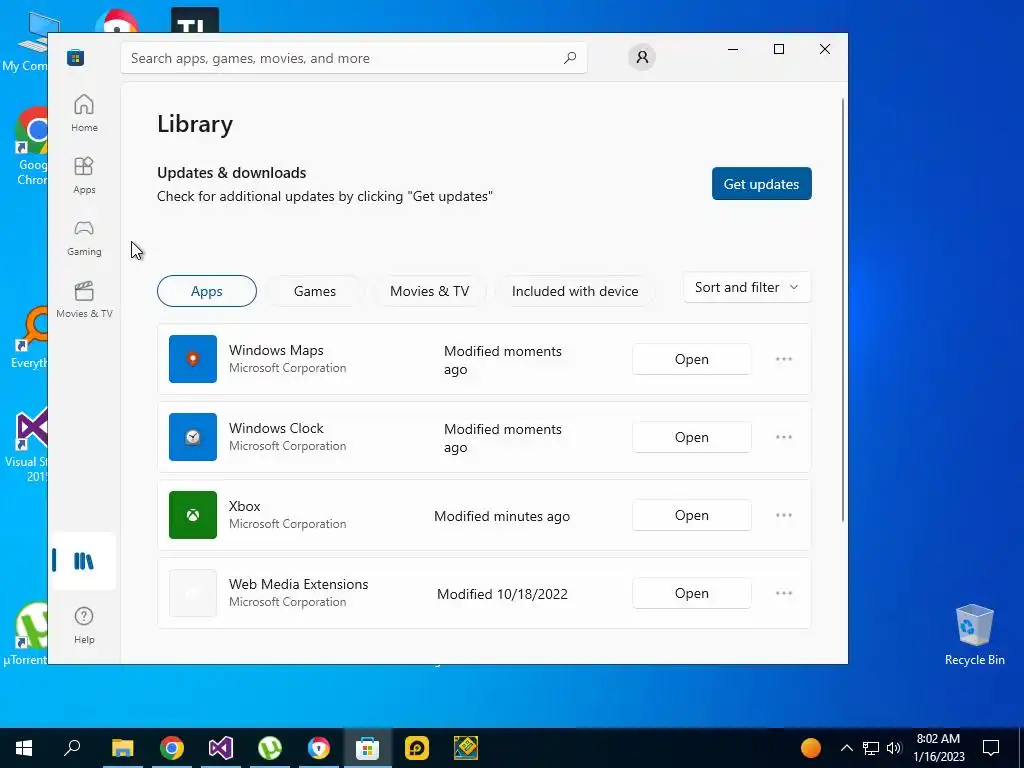Open the yellow map-like taskbar app
This screenshot has width=1024, height=768.
[466, 748]
